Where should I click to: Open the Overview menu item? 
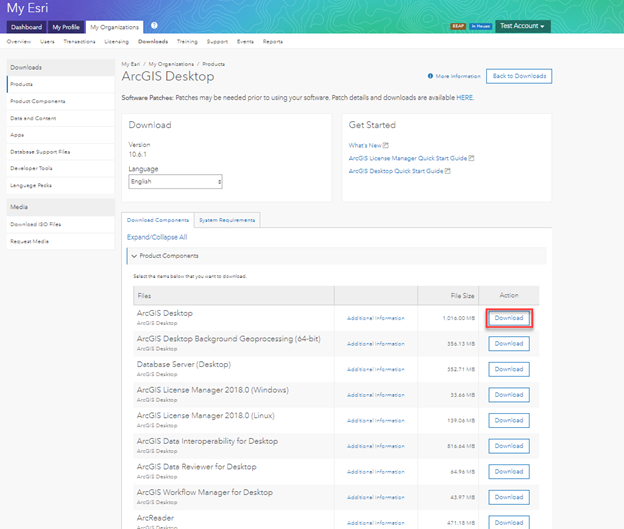click(x=19, y=41)
